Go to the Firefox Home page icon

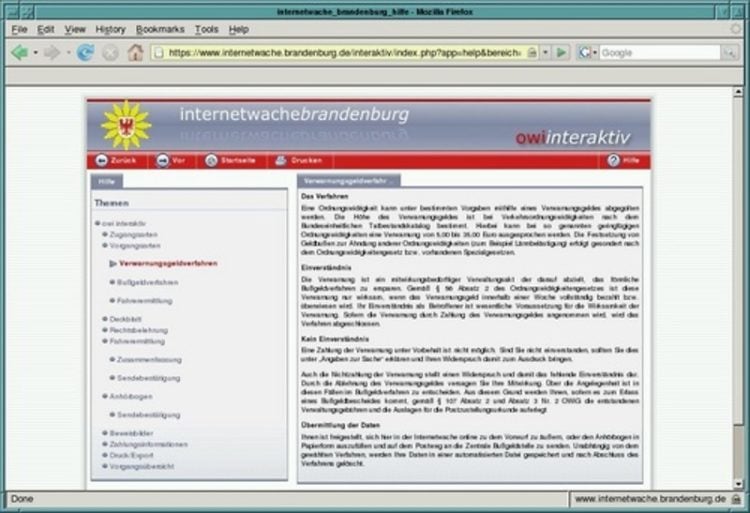click(x=135, y=52)
